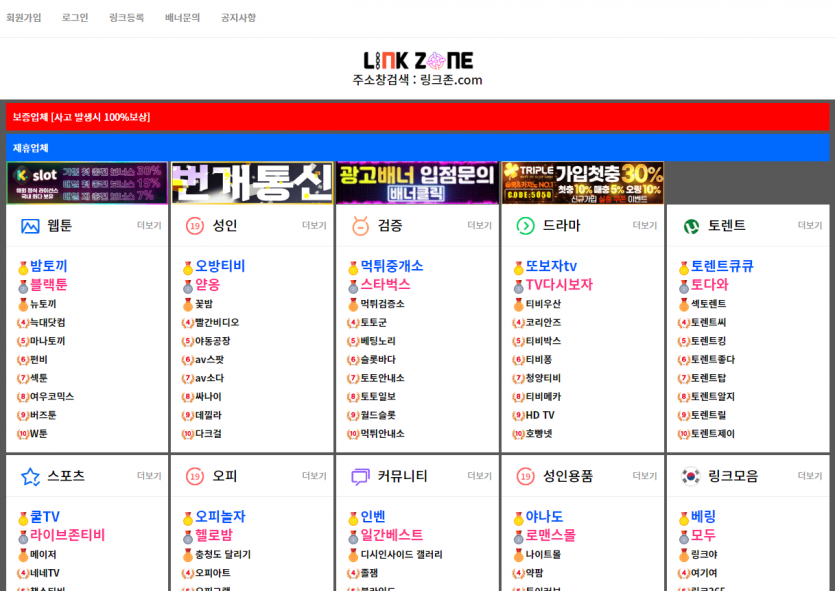Open the 로맨스몰 link

[551, 535]
